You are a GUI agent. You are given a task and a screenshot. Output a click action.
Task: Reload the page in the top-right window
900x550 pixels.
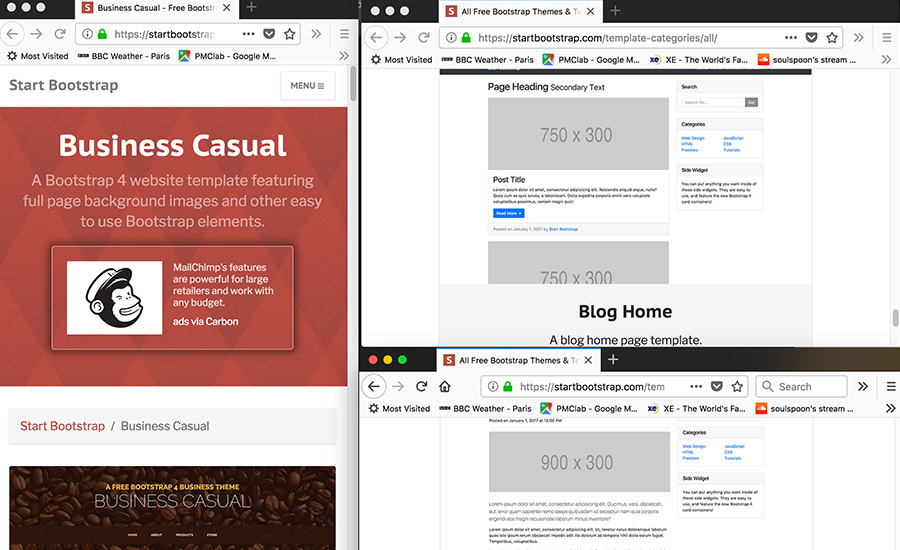tap(424, 37)
